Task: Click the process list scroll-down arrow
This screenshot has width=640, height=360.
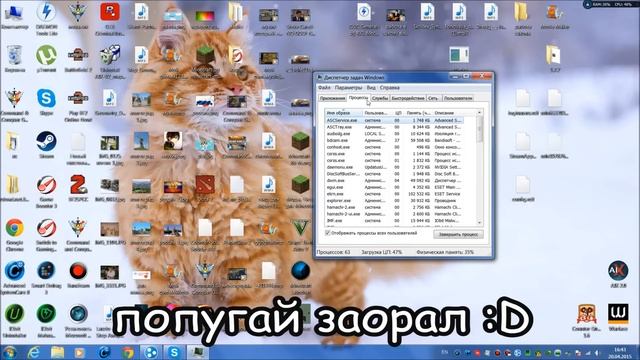Action: pyautogui.click(x=480, y=222)
